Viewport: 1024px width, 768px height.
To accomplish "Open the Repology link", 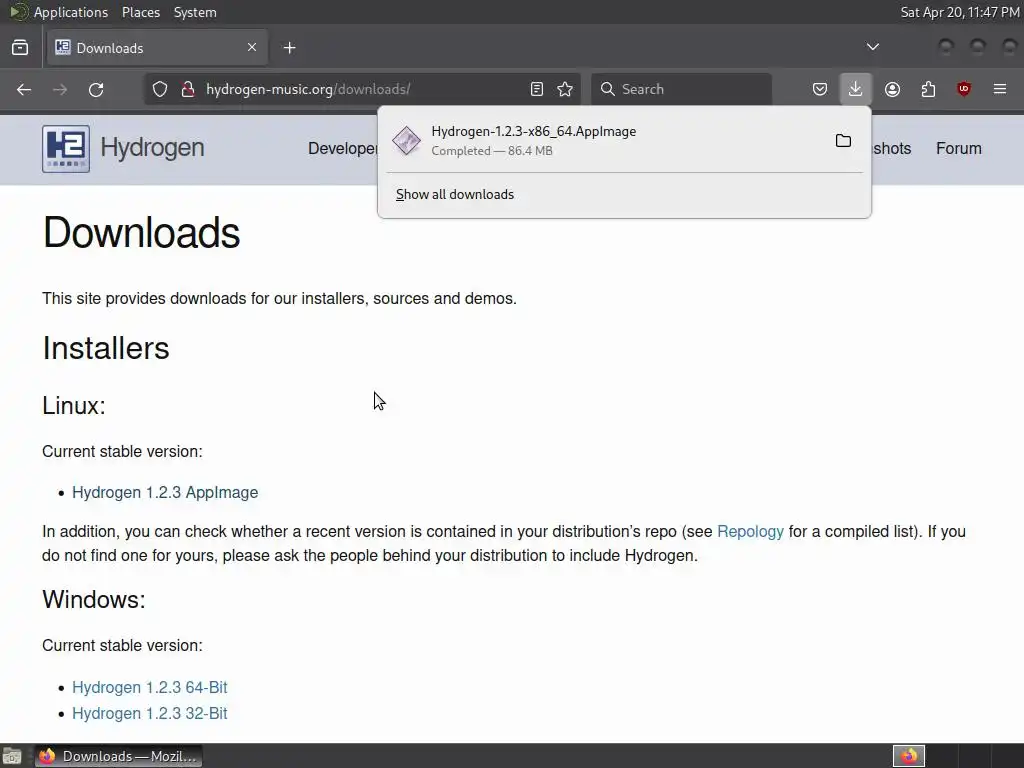I will point(750,532).
